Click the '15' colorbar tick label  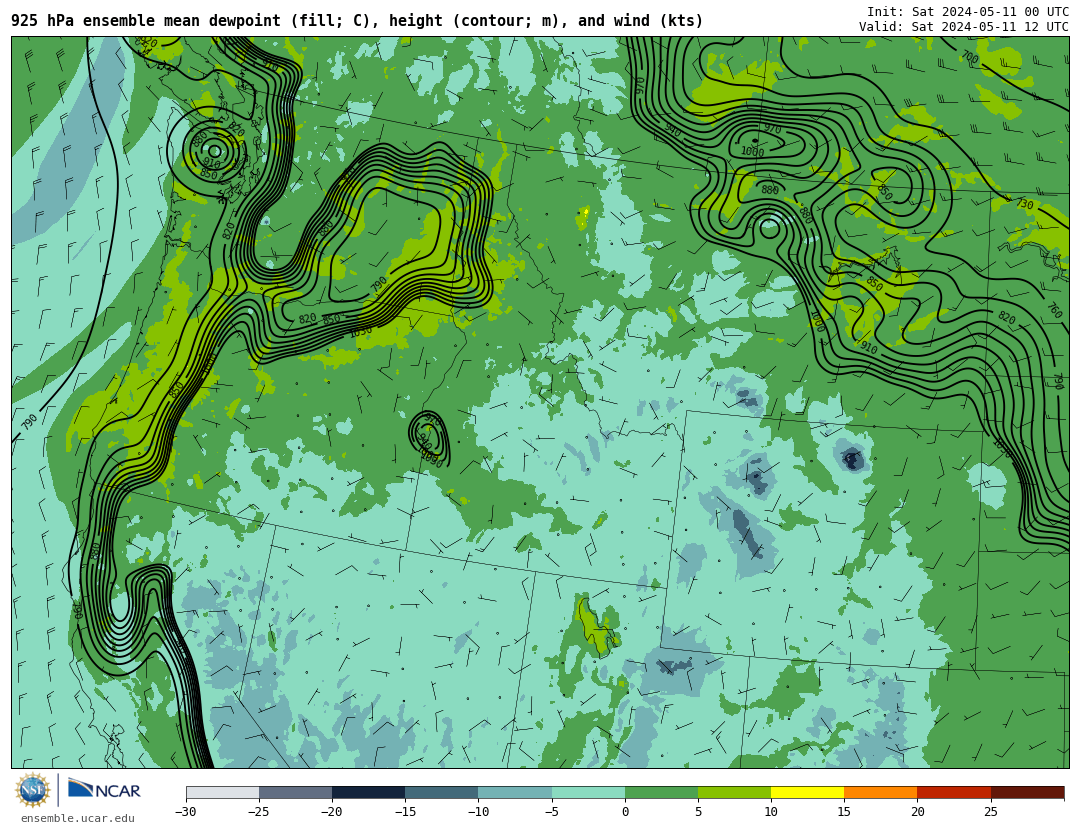click(844, 812)
